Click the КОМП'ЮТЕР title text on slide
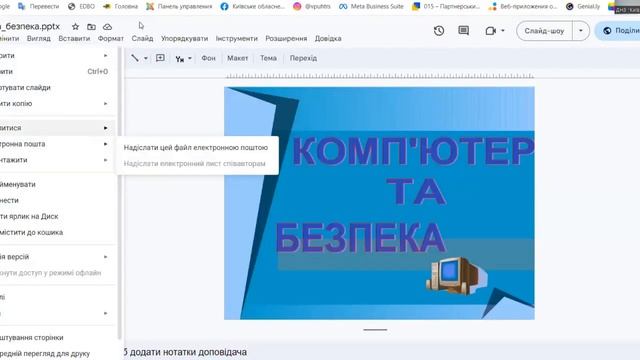The image size is (640, 360). click(413, 151)
